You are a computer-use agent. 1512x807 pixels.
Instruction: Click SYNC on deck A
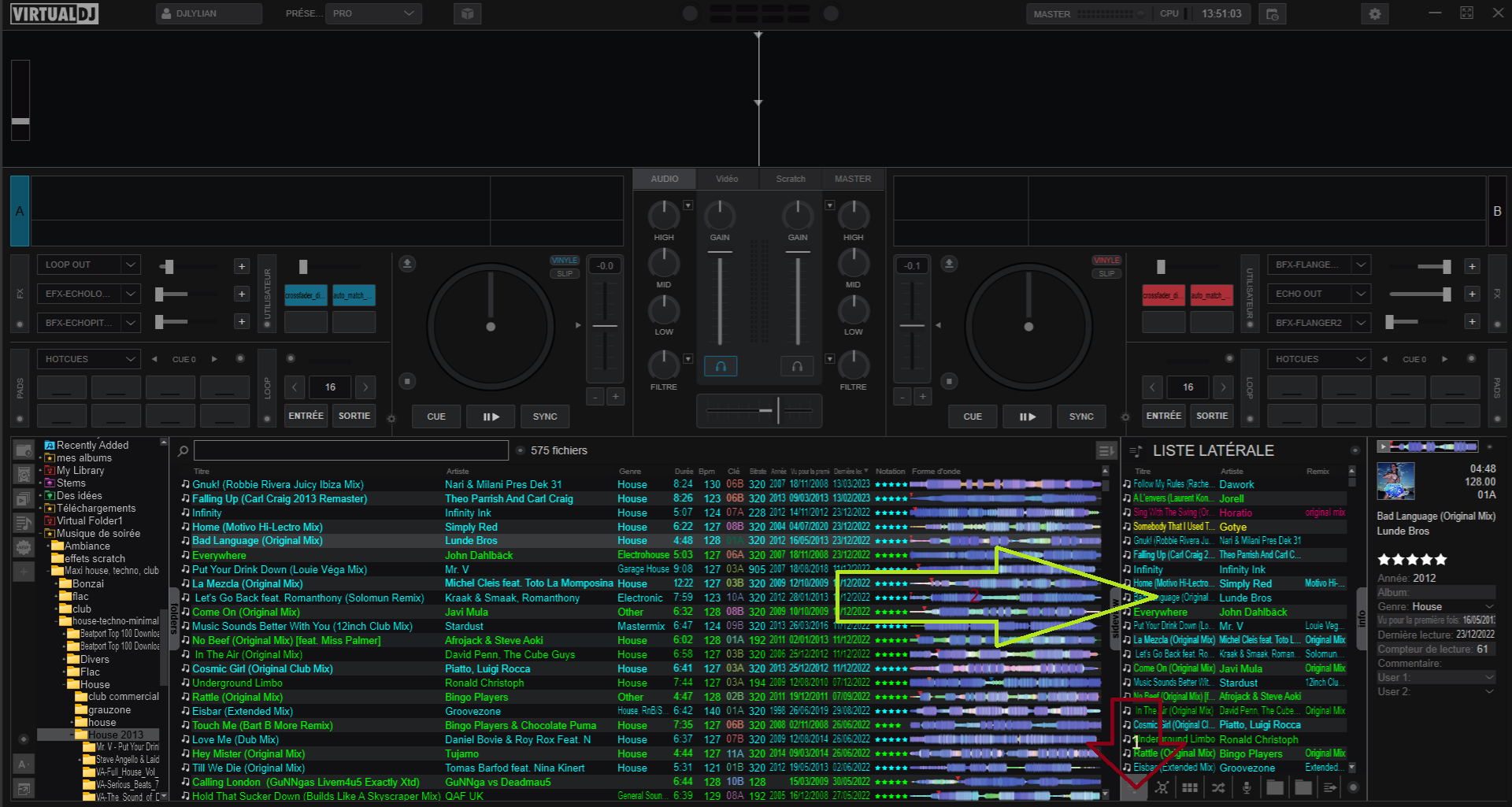(x=545, y=416)
